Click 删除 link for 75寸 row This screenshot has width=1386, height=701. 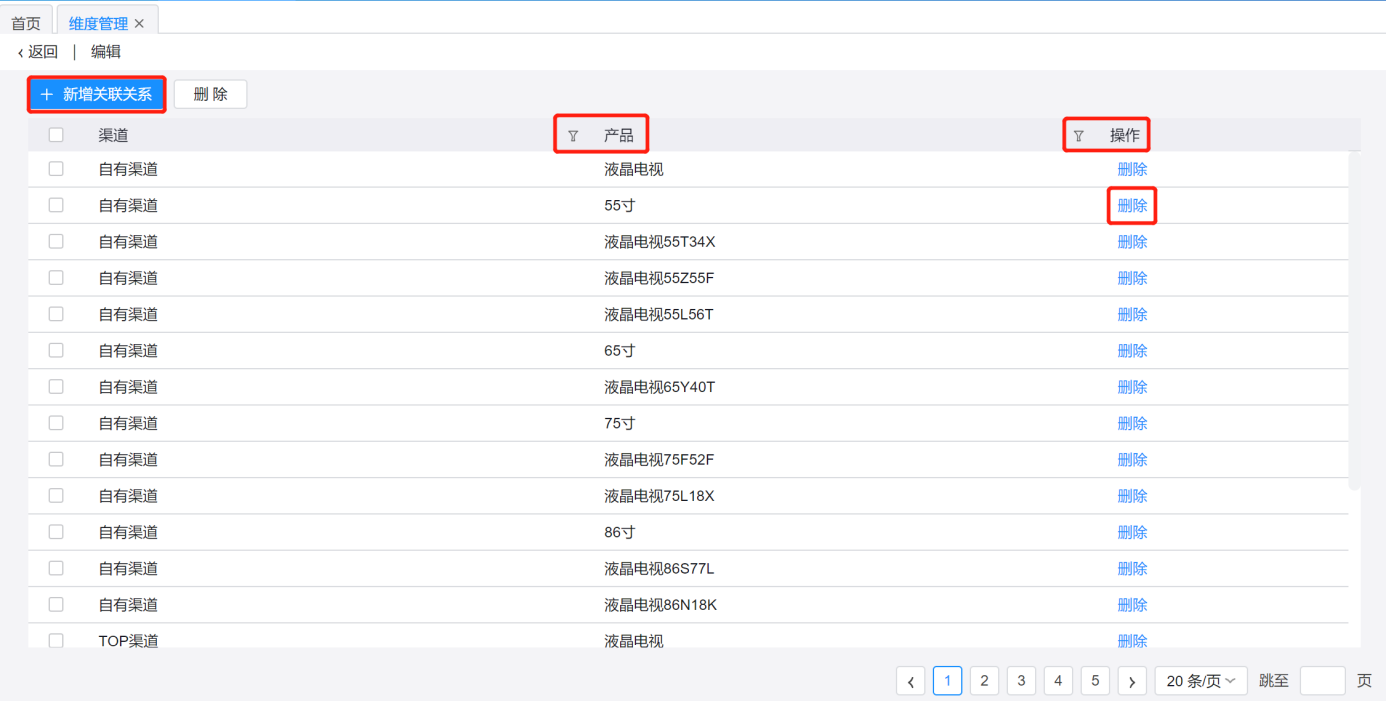(1132, 423)
